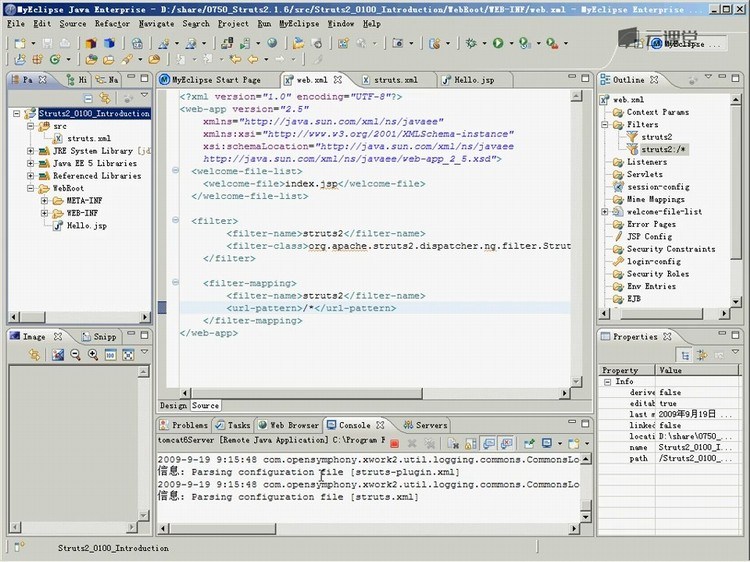Fold the filter-mapping element in editor

pos(176,283)
